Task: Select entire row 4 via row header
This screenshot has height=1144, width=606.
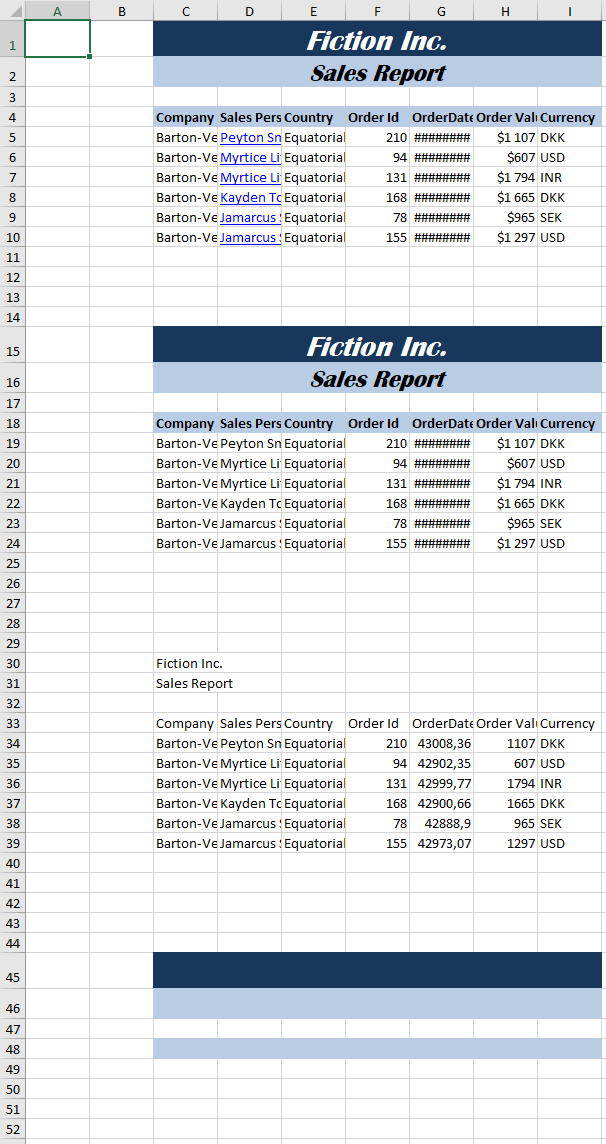Action: [12, 117]
